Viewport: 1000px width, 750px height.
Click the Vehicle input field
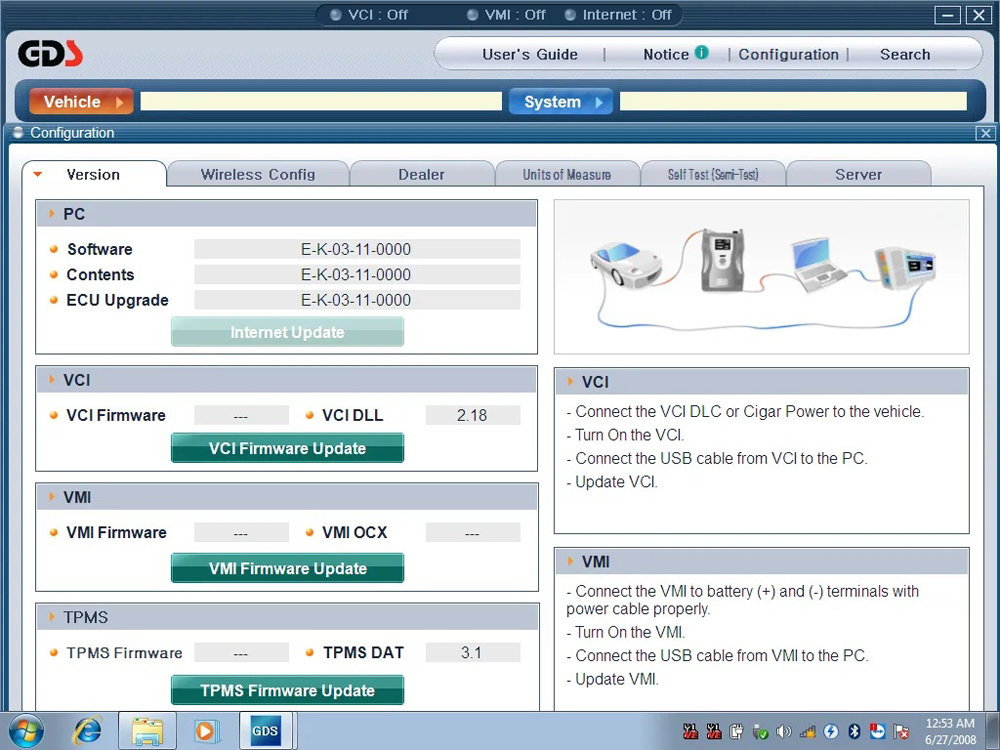click(321, 101)
